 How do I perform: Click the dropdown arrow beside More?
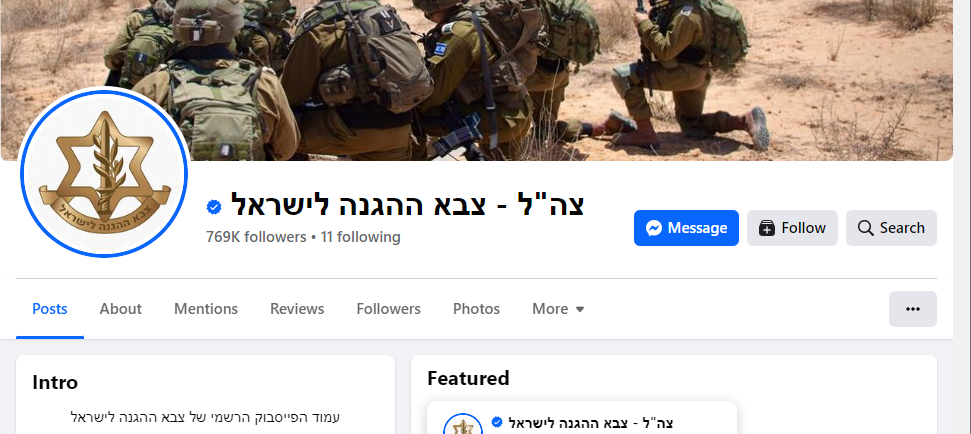pos(580,309)
